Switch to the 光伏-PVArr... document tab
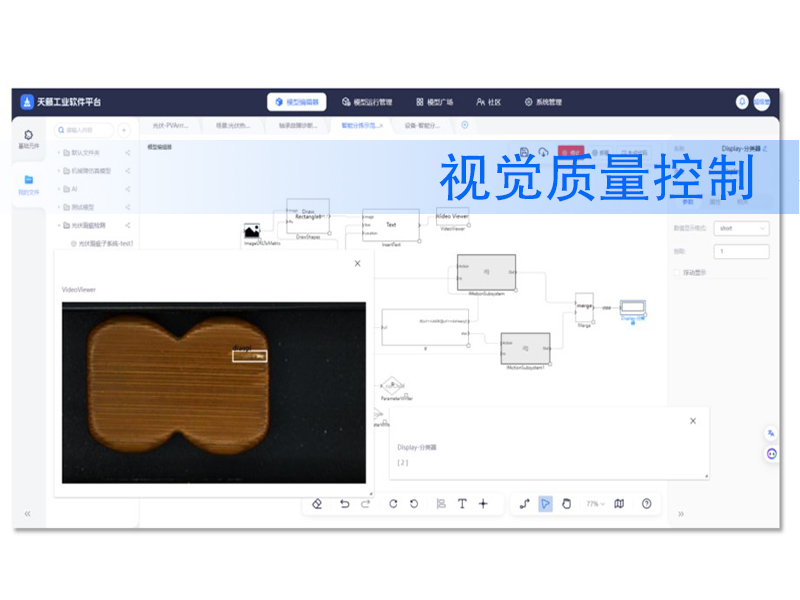 click(x=170, y=126)
